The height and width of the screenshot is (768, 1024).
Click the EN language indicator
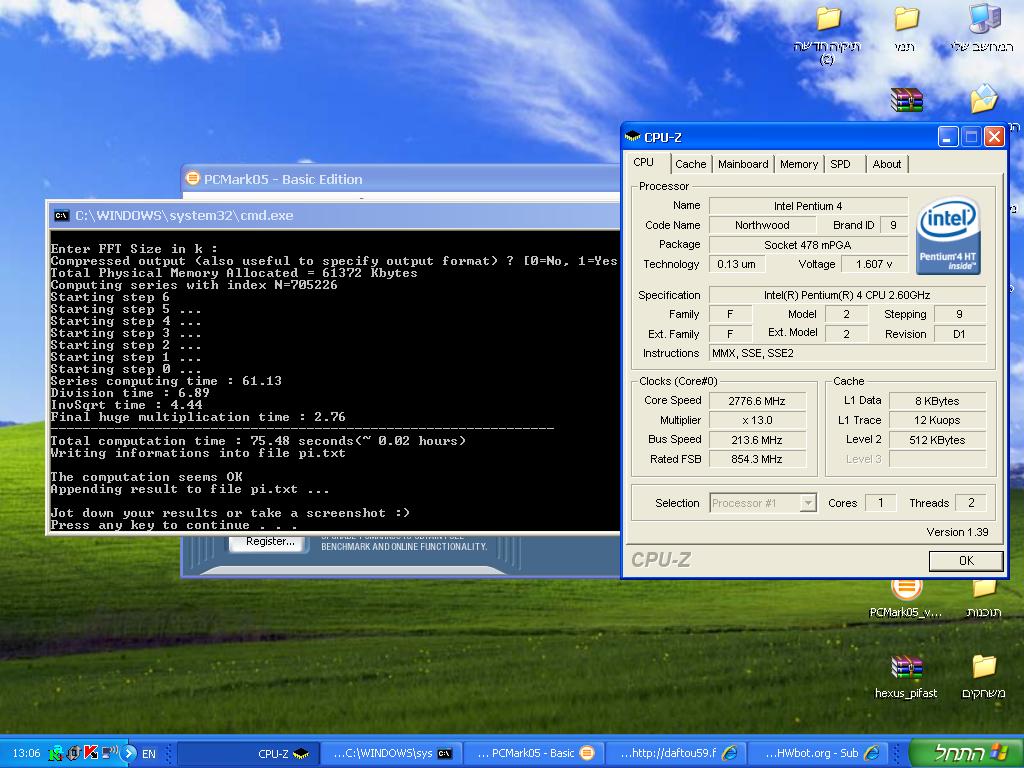coord(149,754)
